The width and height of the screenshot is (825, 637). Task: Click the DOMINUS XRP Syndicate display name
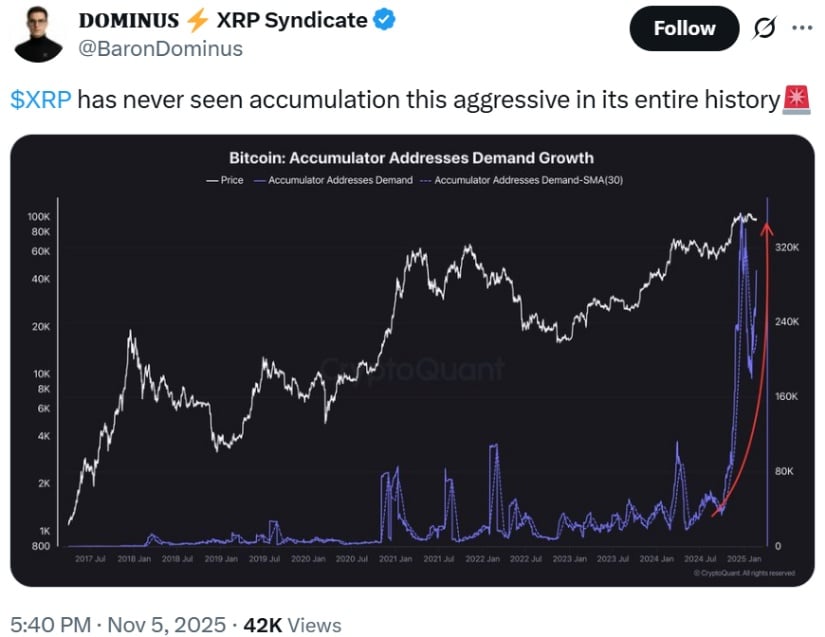222,20
